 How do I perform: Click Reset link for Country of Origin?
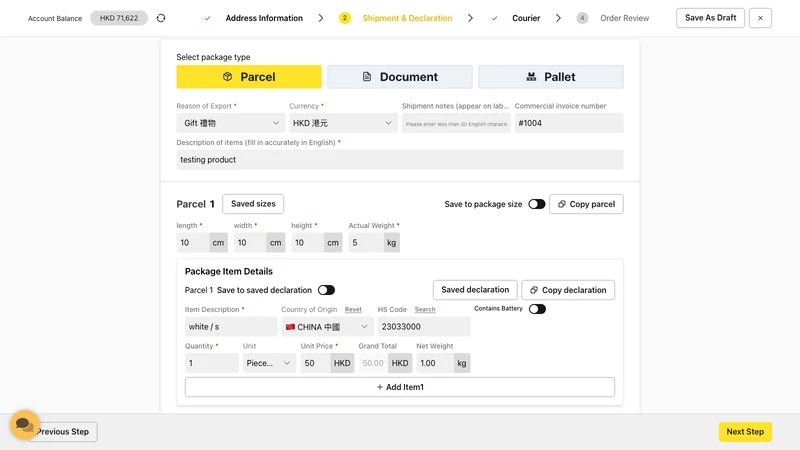353,310
